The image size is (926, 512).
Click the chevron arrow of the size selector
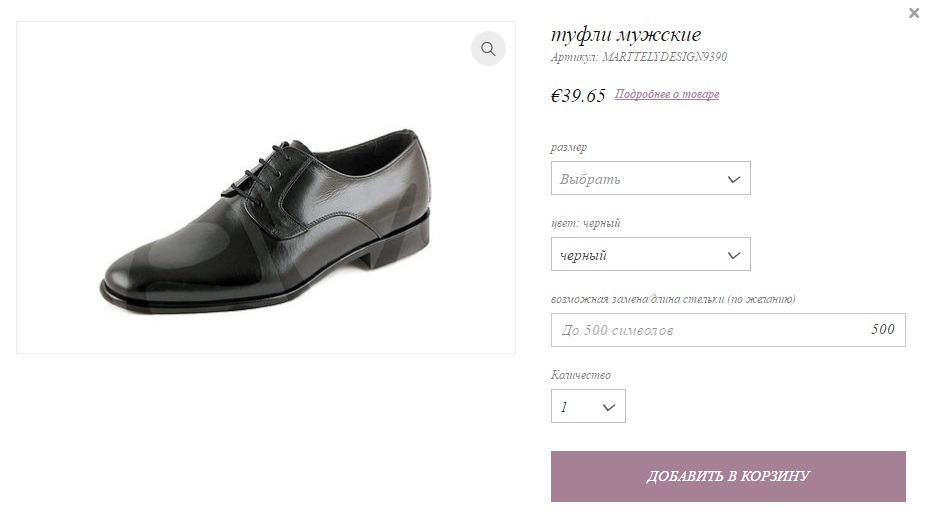[733, 179]
